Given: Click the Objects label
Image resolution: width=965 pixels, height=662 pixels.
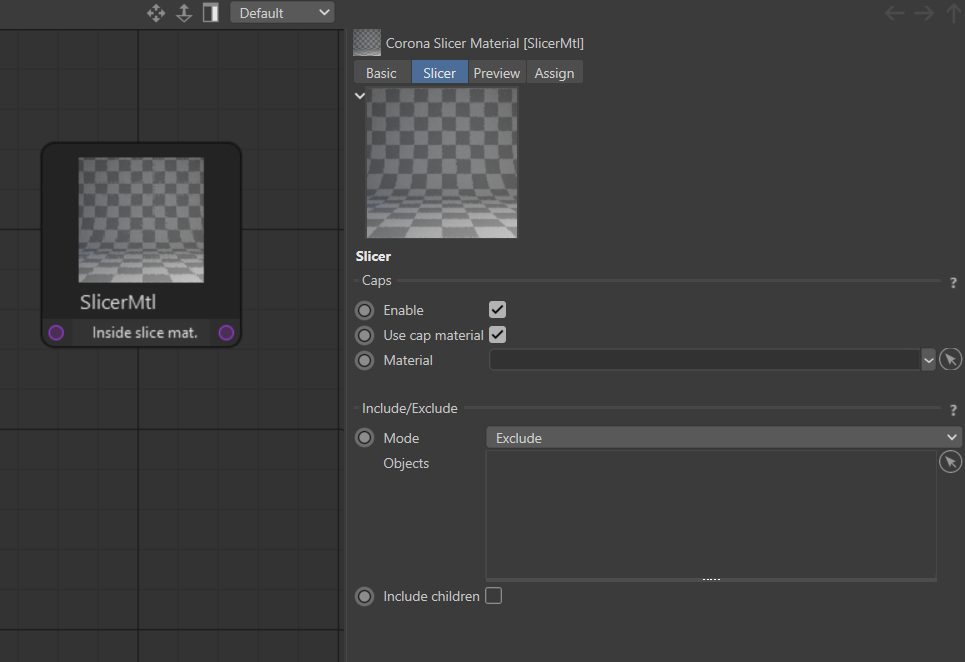Looking at the screenshot, I should pos(406,463).
